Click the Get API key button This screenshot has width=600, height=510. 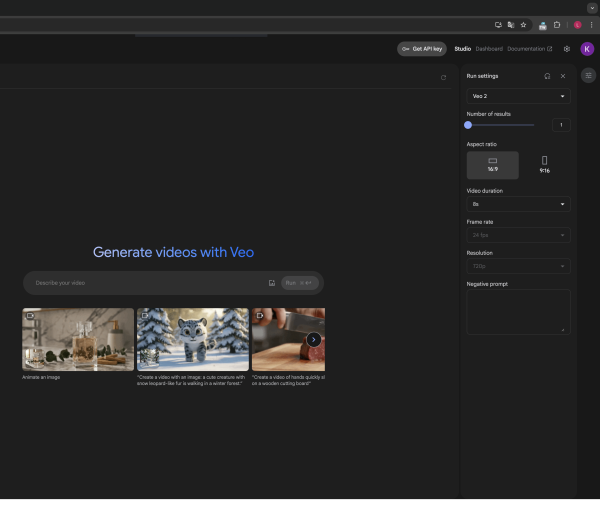click(x=422, y=49)
